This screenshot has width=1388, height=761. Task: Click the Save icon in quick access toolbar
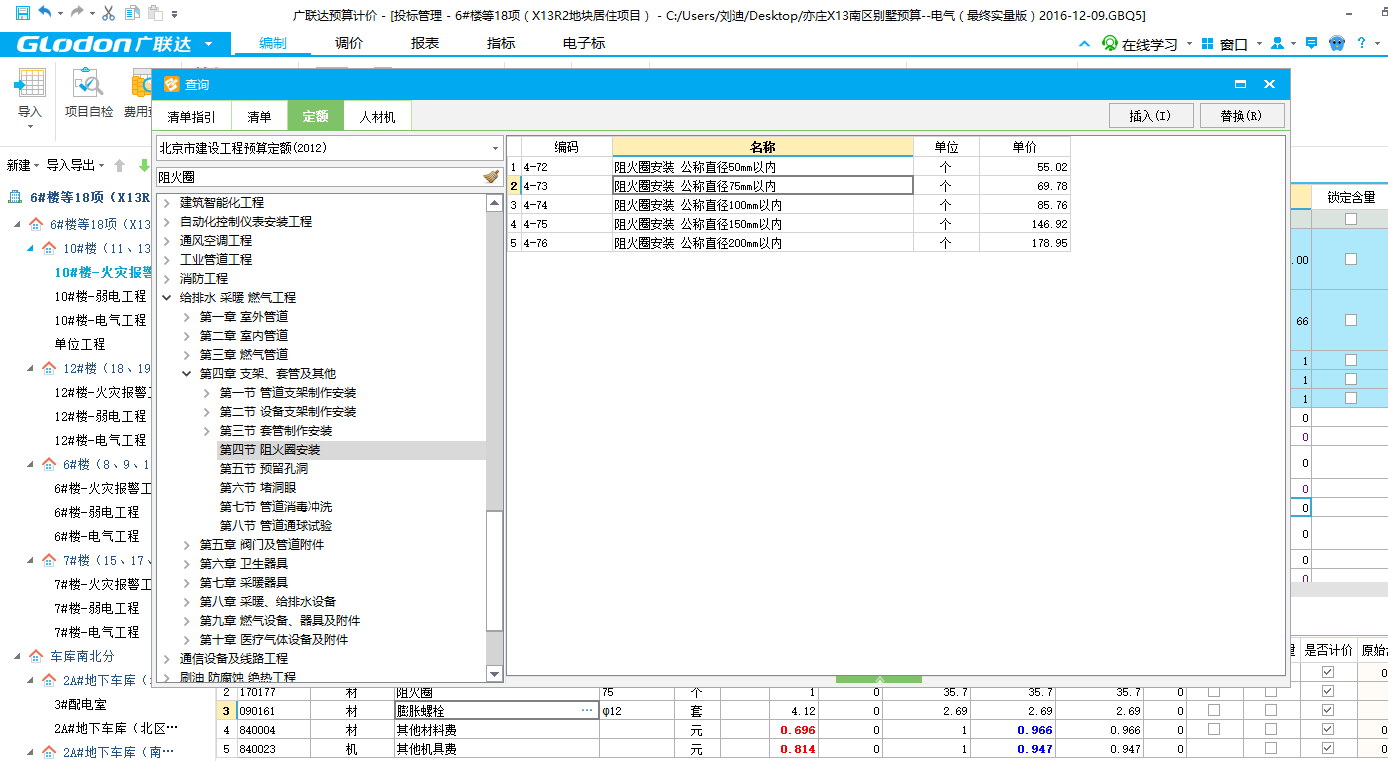coord(21,14)
